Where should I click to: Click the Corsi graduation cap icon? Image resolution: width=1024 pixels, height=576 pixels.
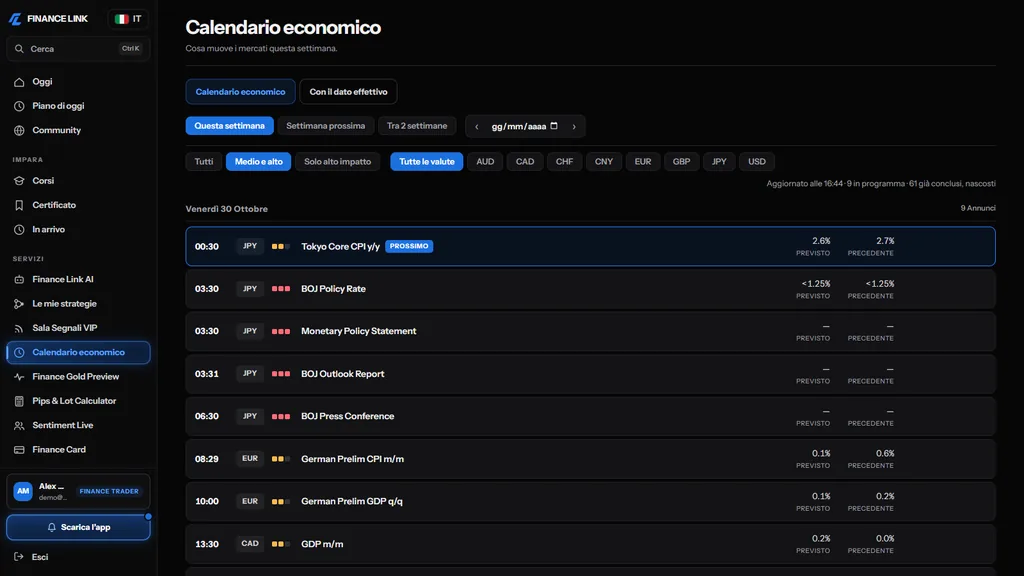coord(19,181)
